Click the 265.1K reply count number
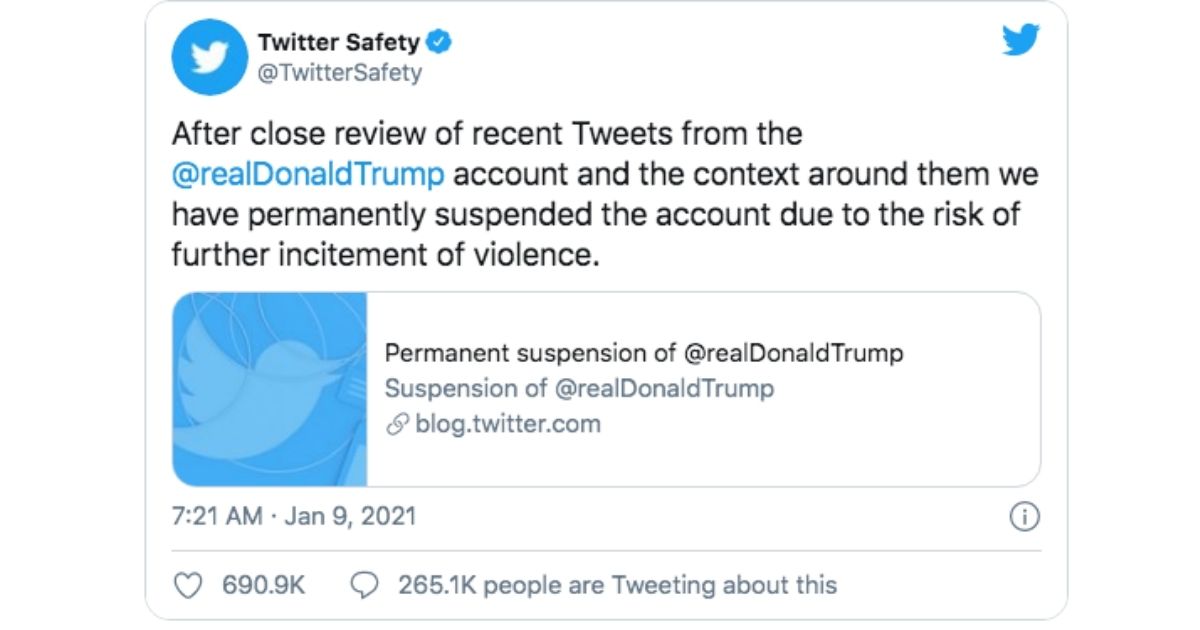The width and height of the screenshot is (1200, 630). pyautogui.click(x=437, y=585)
